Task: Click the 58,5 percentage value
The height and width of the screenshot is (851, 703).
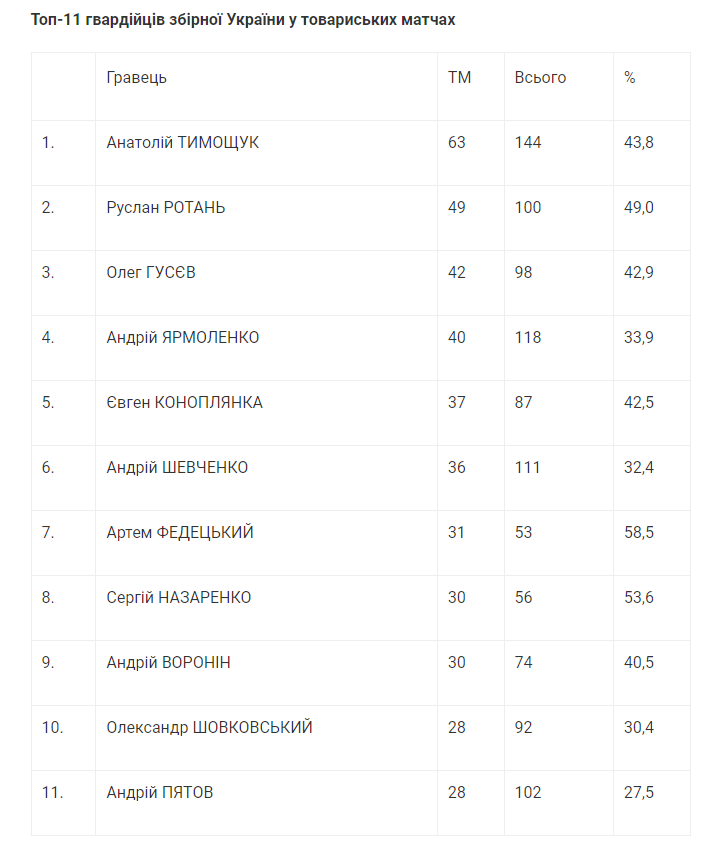Action: [639, 533]
